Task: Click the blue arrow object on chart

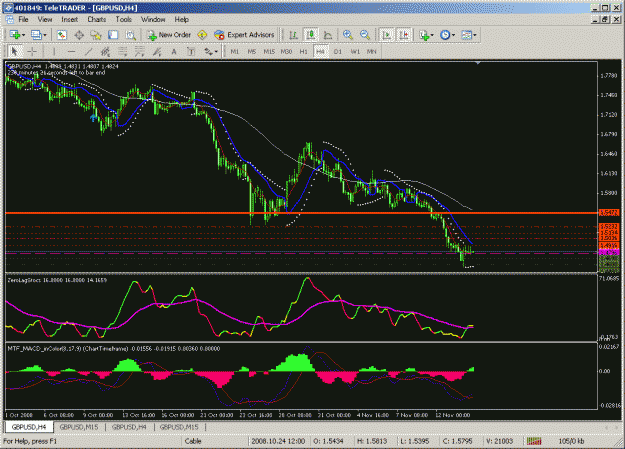Action: click(x=93, y=118)
